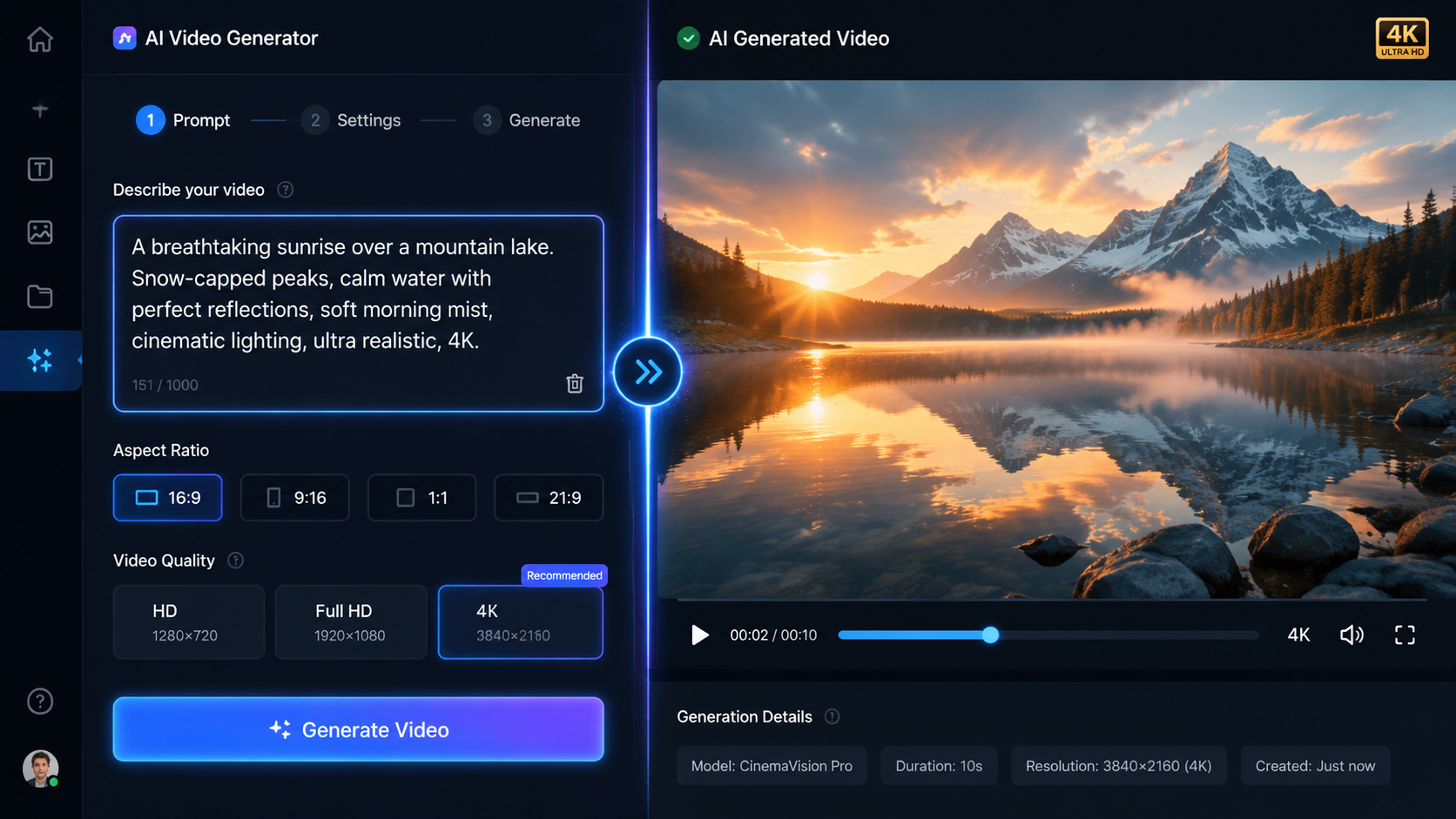Screen dimensions: 1456x819
Task: Click the Duration: 10s chip
Action: pos(939,766)
